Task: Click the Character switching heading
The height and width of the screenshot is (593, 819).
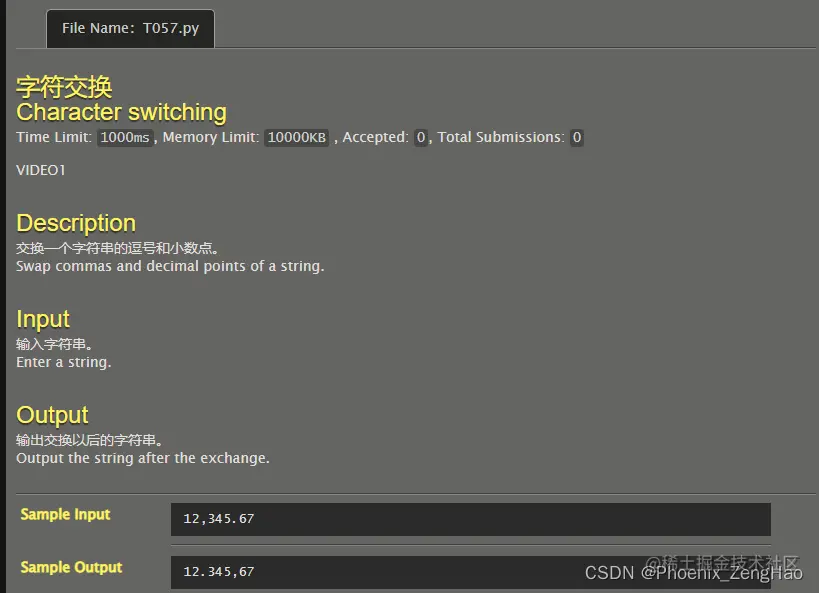Action: click(121, 112)
